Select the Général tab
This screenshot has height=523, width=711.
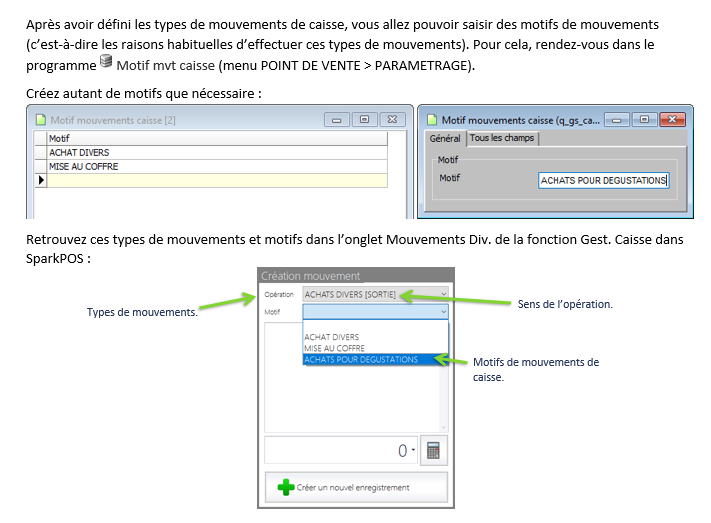pos(445,138)
